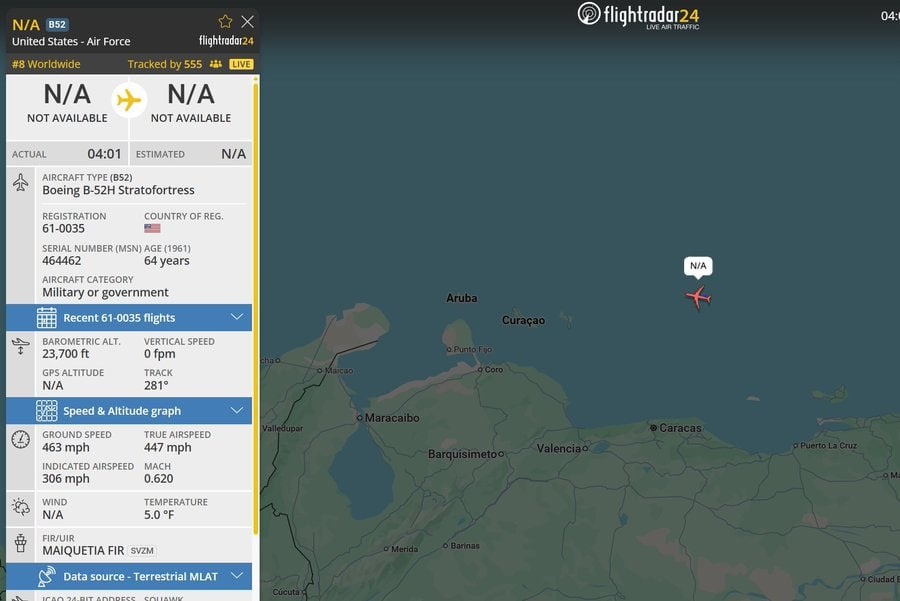
Task: Click Military or government category text
Action: click(105, 293)
